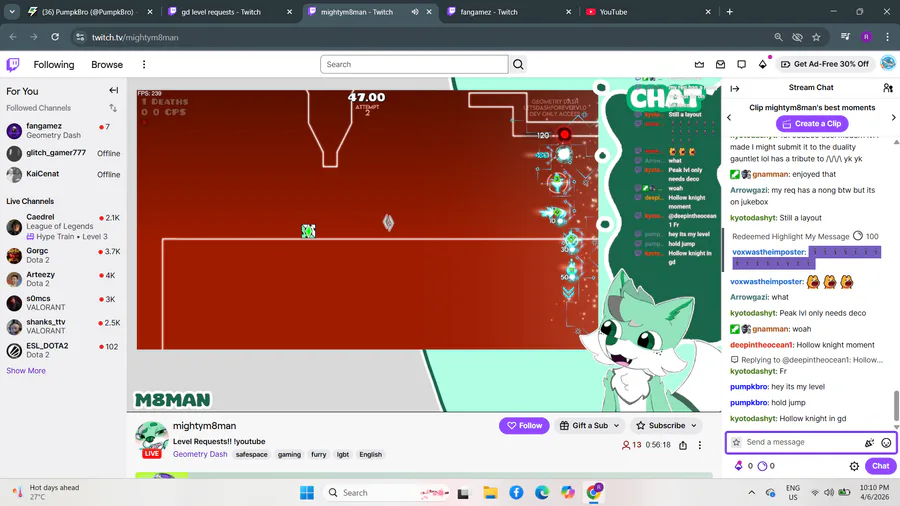Open File Explorer from taskbar

point(490,493)
